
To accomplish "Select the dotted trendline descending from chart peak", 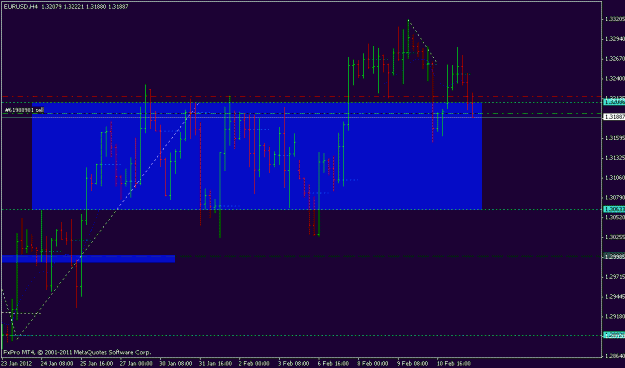I will pos(423,42).
